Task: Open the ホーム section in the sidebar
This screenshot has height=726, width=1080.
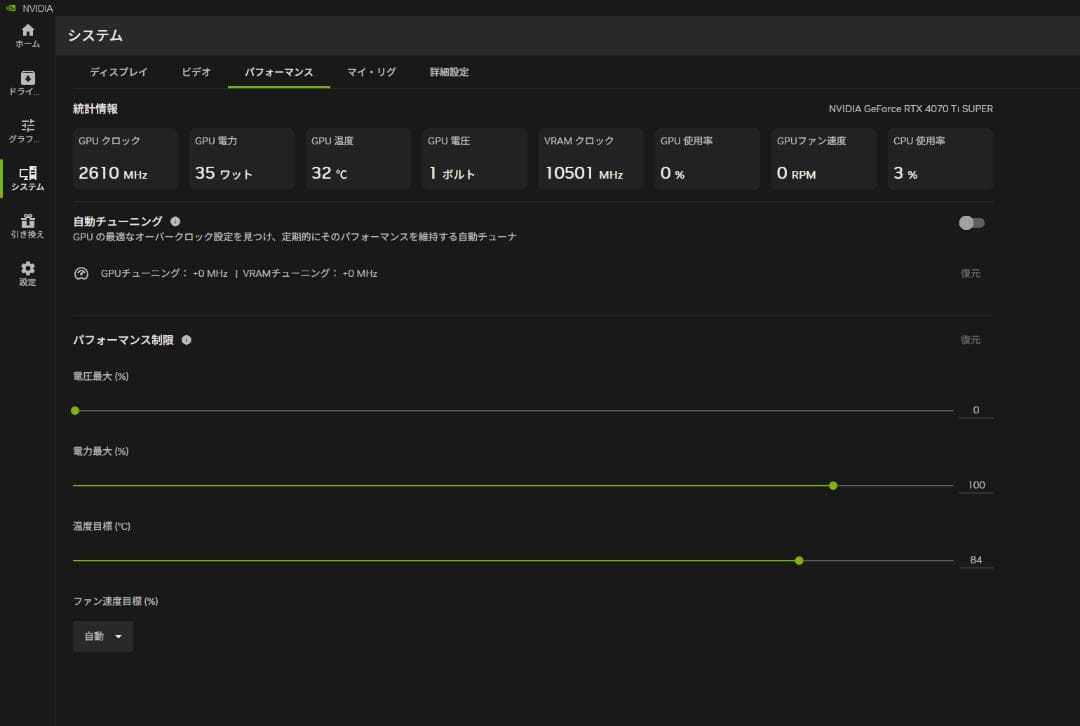Action: pyautogui.click(x=27, y=32)
